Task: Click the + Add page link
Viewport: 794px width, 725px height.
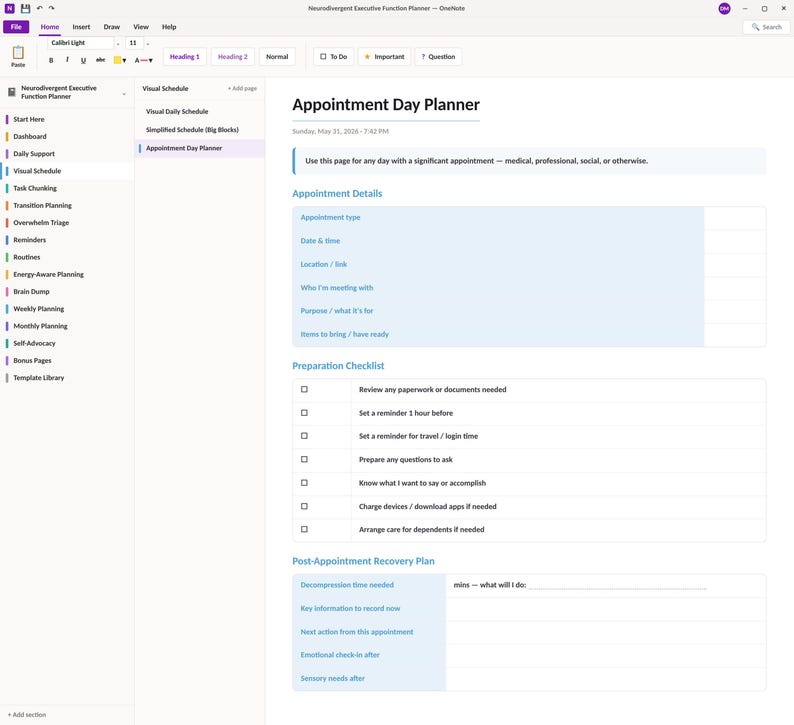Action: pyautogui.click(x=242, y=88)
